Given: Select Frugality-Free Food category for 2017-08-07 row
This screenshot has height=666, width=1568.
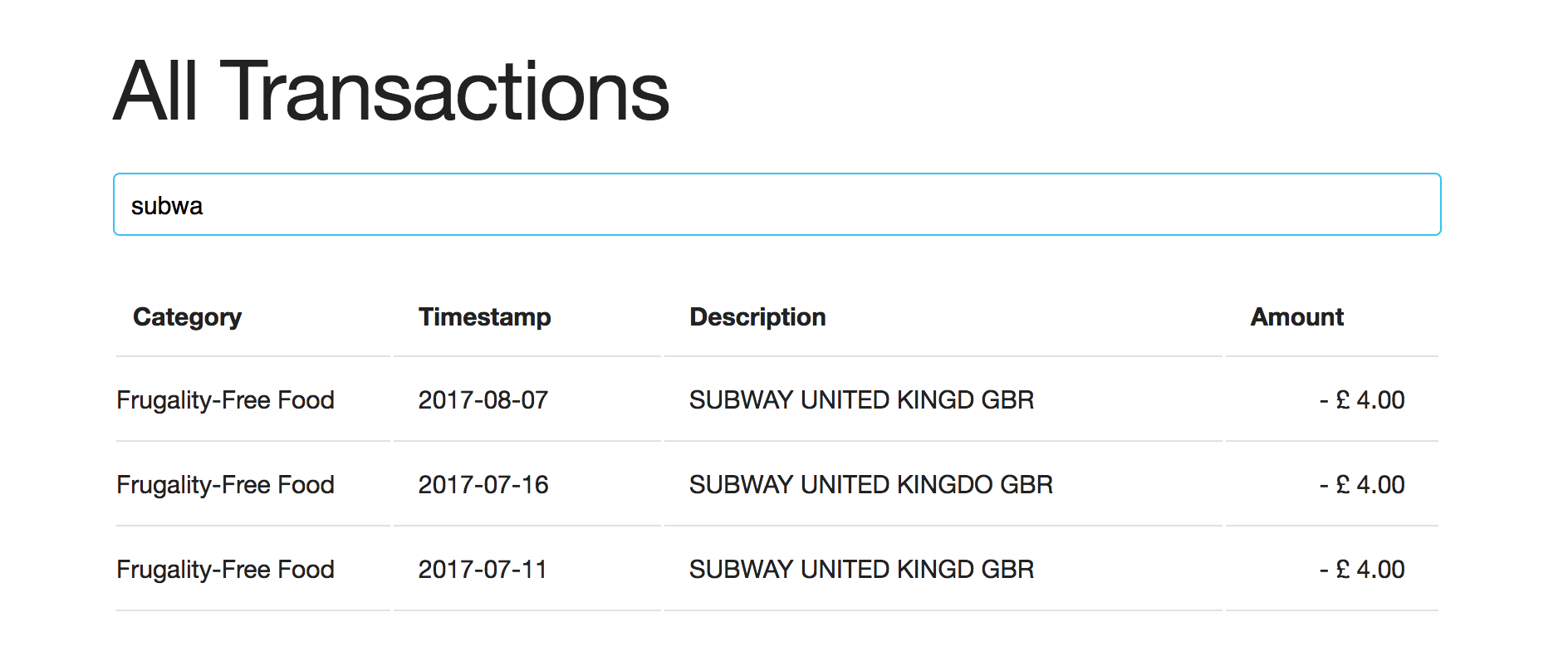Looking at the screenshot, I should click(225, 400).
